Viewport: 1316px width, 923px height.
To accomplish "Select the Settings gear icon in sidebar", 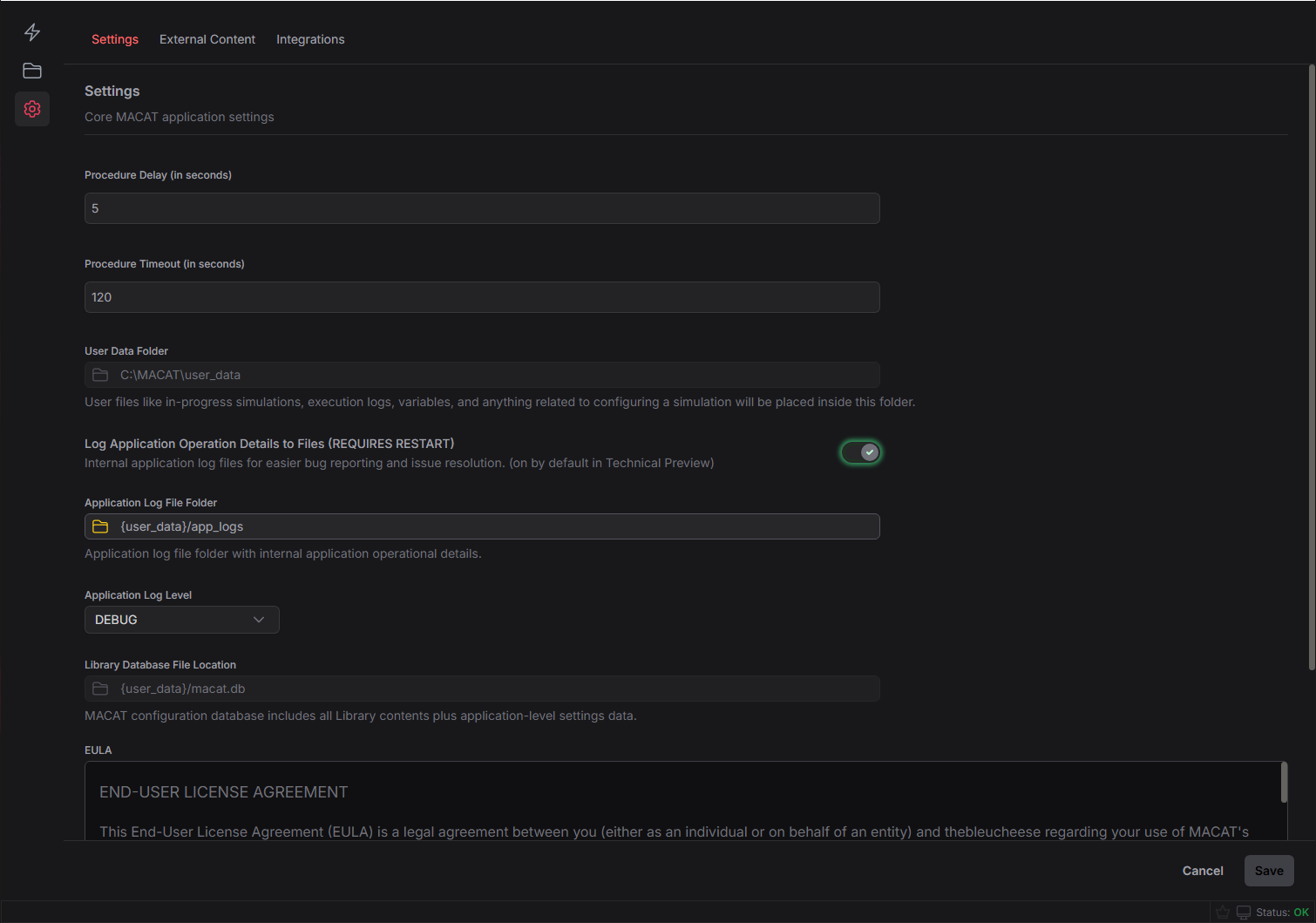I will [x=32, y=109].
